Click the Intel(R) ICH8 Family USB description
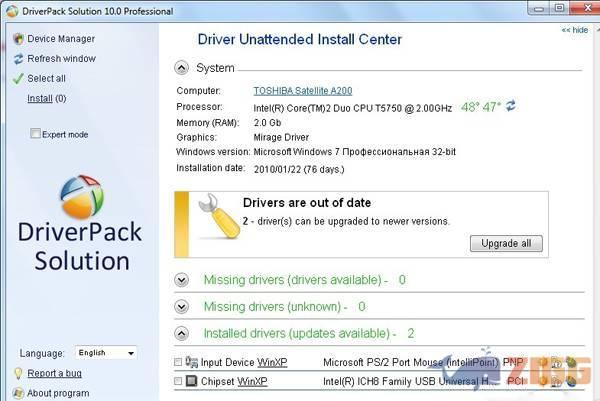Image resolution: width=600 pixels, height=401 pixels. pyautogui.click(x=411, y=381)
